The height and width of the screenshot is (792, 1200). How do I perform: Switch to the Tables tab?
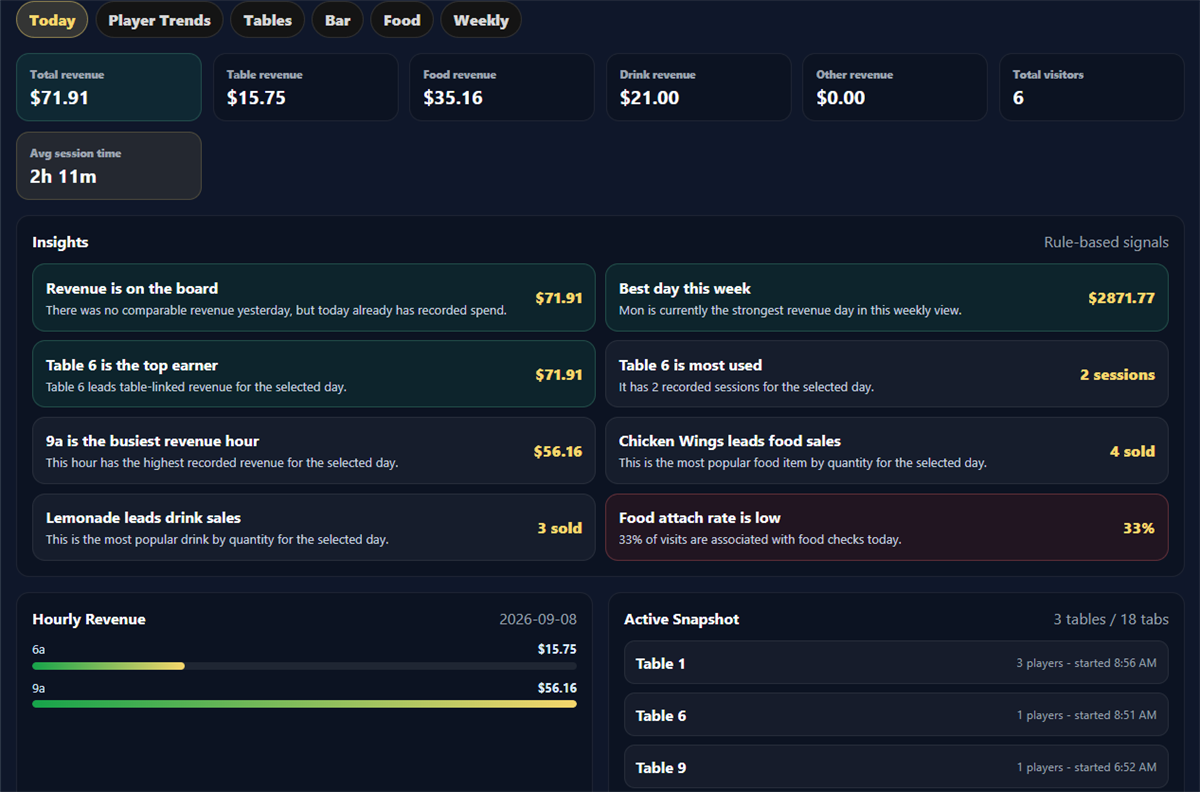click(x=267, y=20)
